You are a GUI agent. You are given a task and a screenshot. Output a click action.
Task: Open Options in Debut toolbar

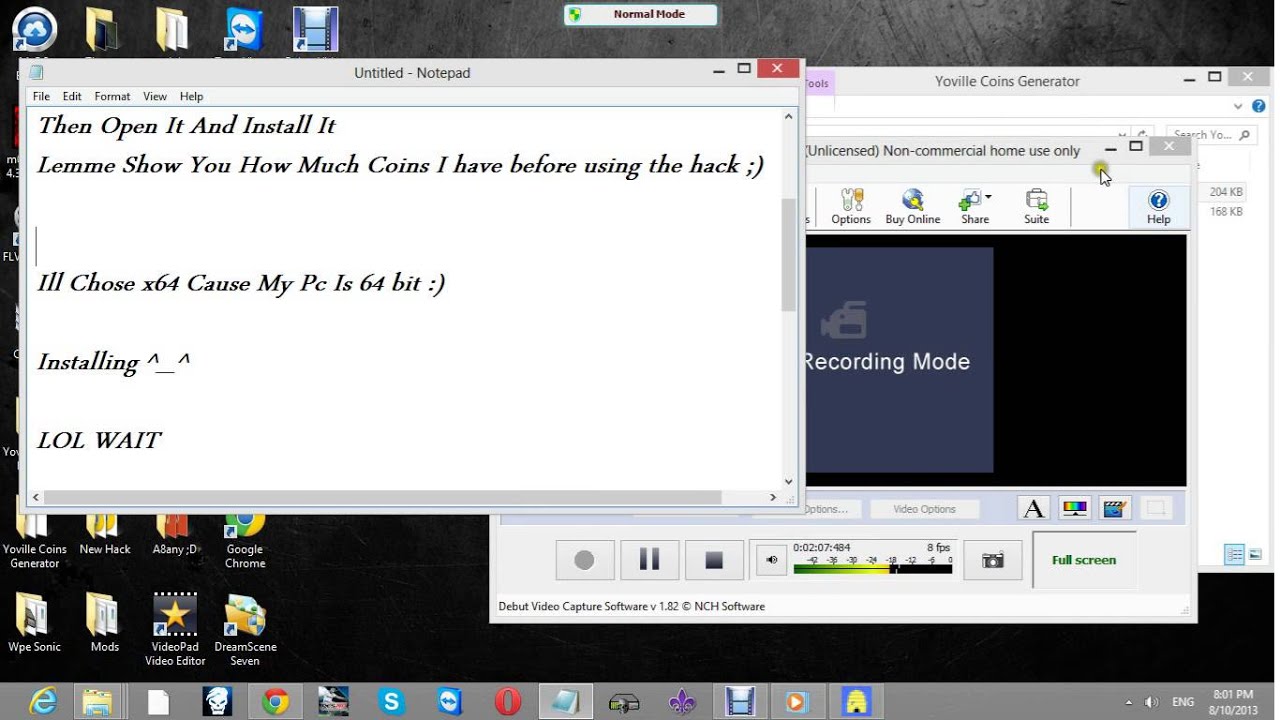click(x=851, y=207)
